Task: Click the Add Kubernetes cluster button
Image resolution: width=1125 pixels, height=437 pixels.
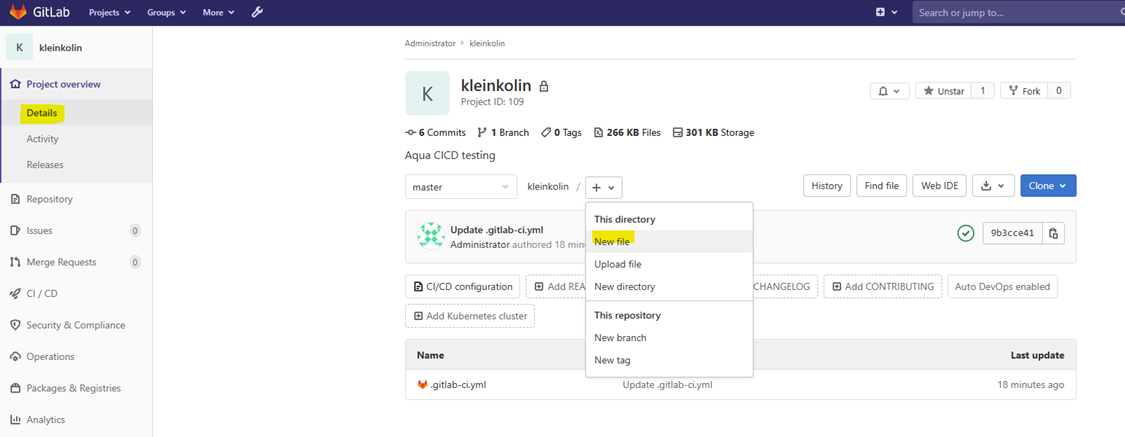Action: tap(470, 316)
